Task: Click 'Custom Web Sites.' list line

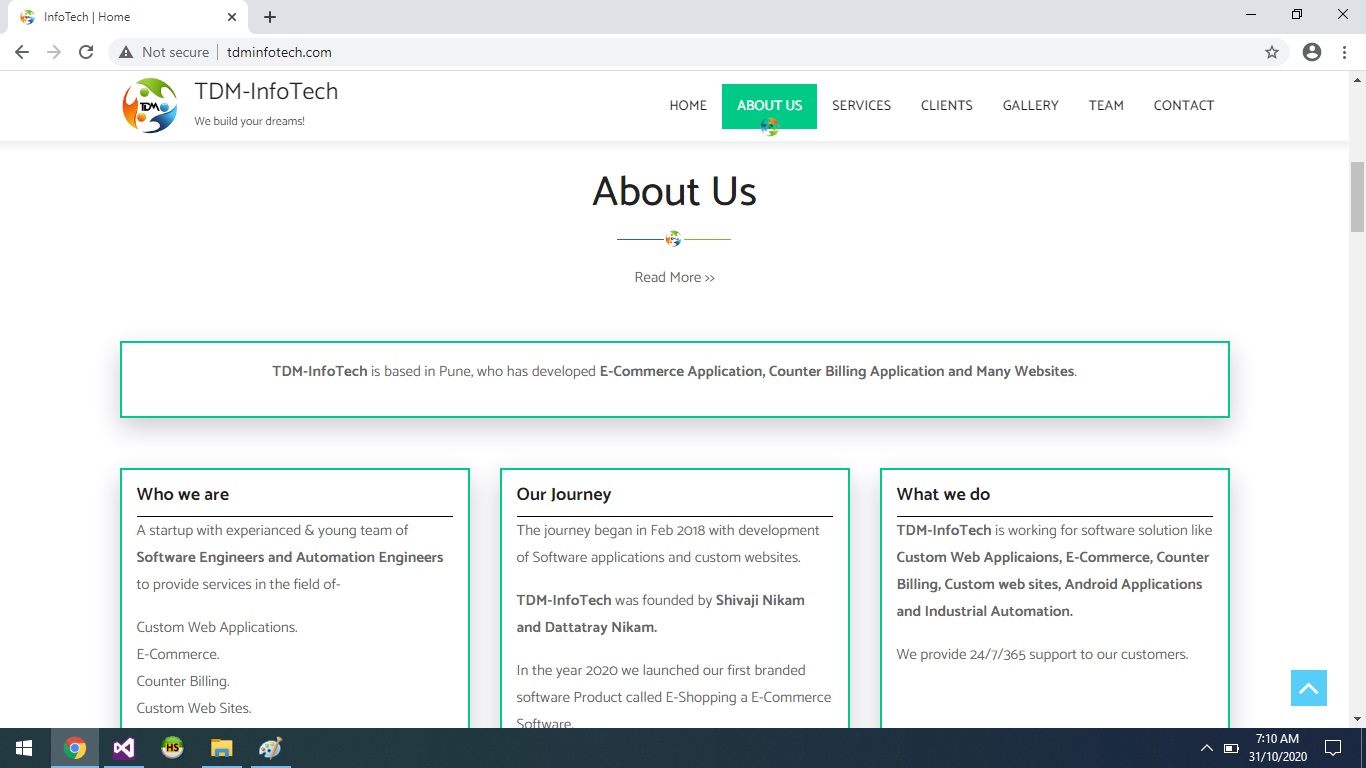Action: 194,708
